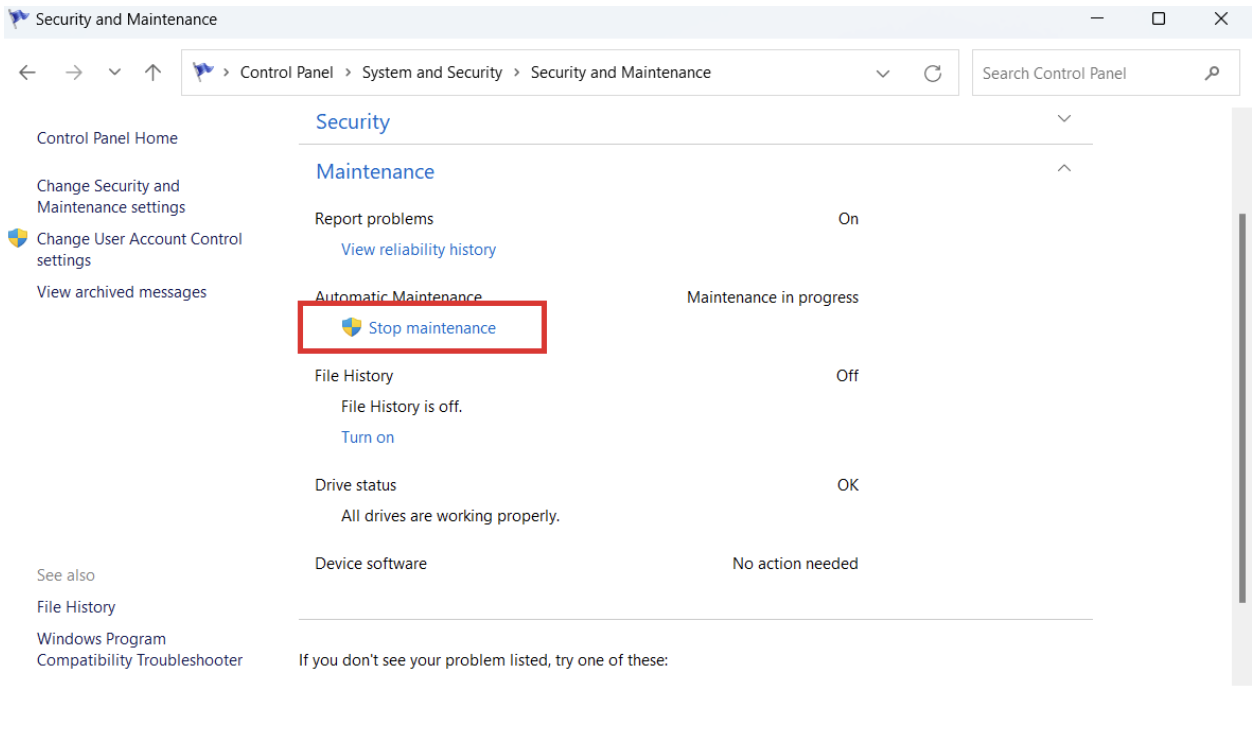1258x730 pixels.
Task: Turn on File History
Action: [368, 437]
